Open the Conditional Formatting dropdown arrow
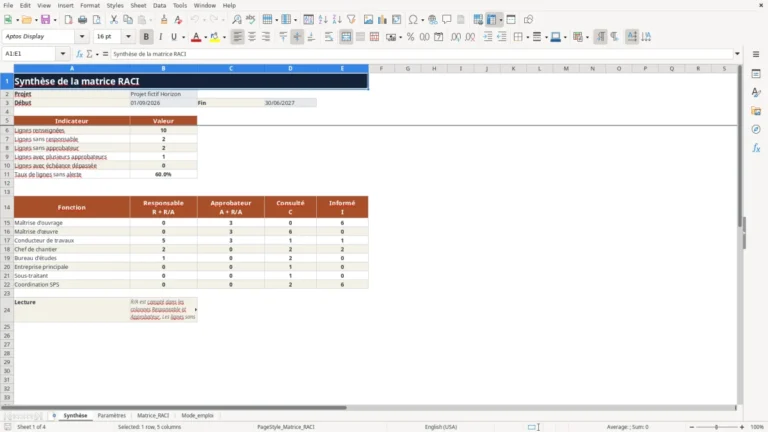This screenshot has height=432, width=768. coord(587,37)
